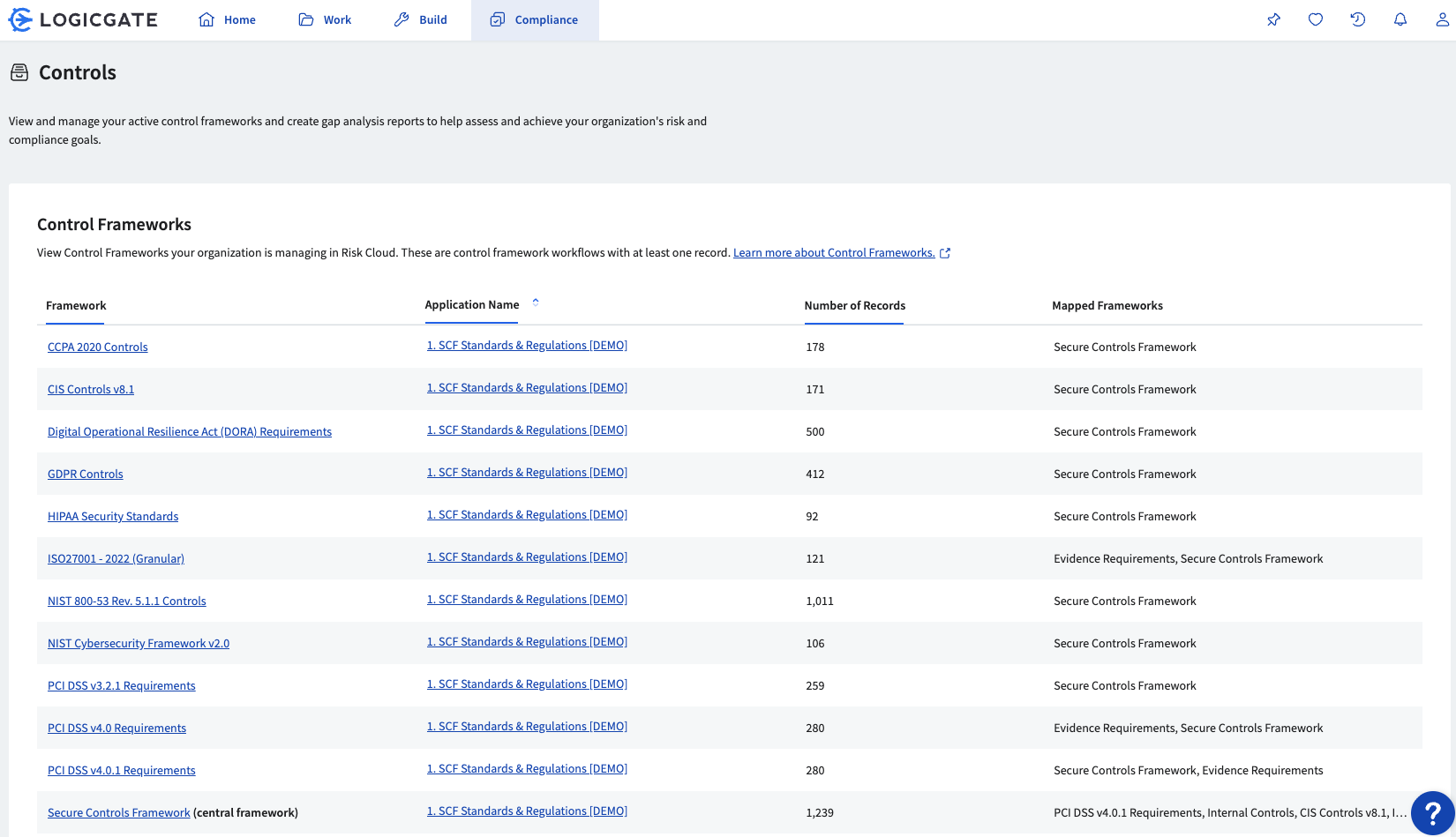Pin this page using the pushpin icon
This screenshot has height=837, width=1456.
pos(1273,19)
